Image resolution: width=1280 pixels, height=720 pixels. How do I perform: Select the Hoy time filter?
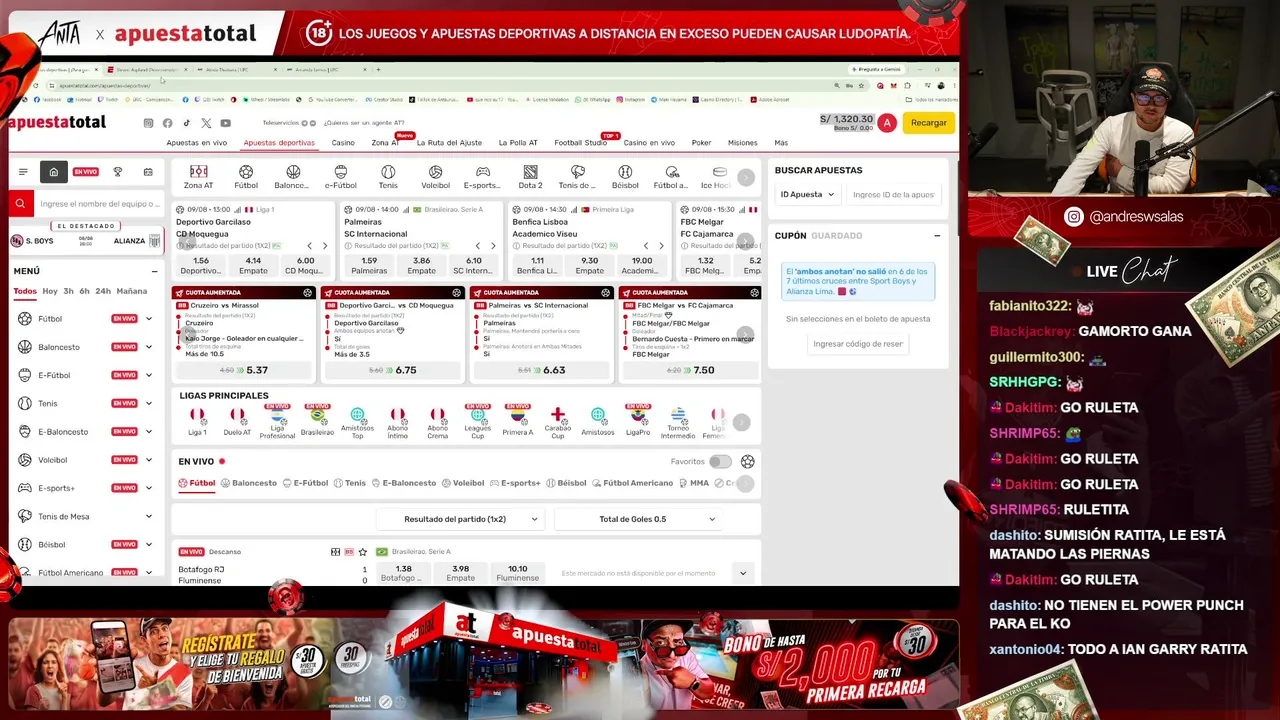pos(50,291)
